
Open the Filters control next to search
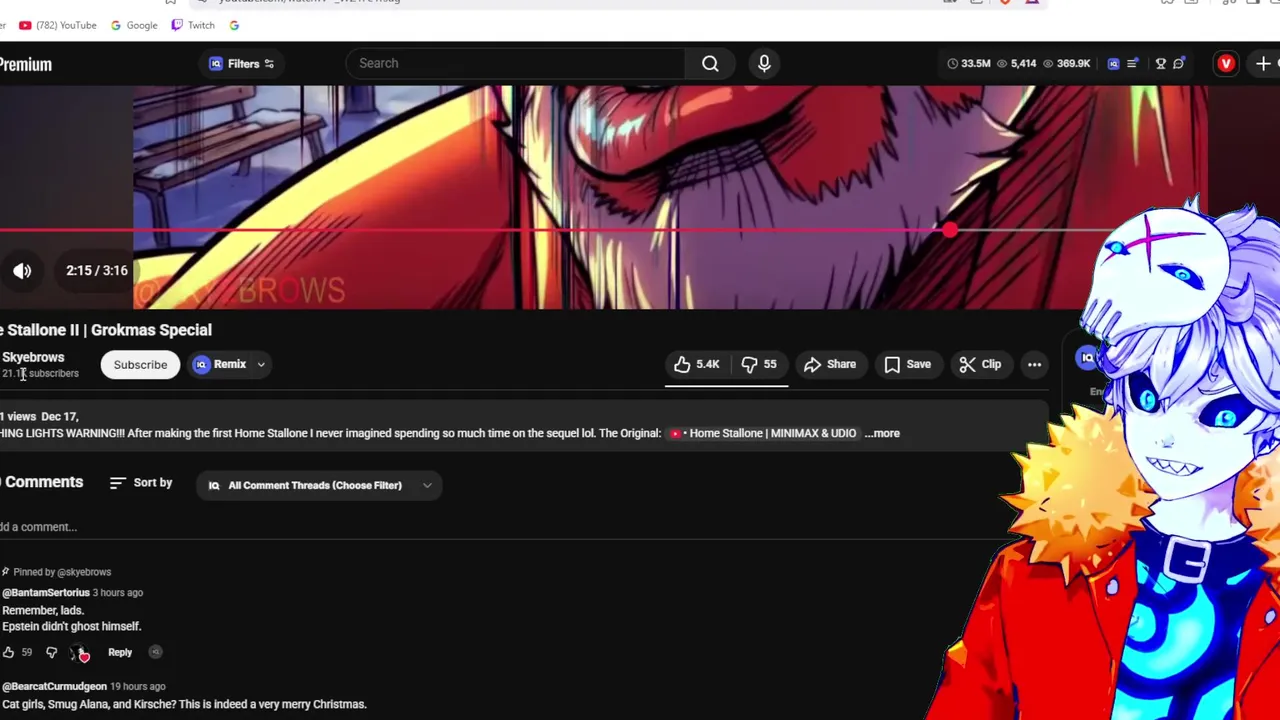point(241,64)
